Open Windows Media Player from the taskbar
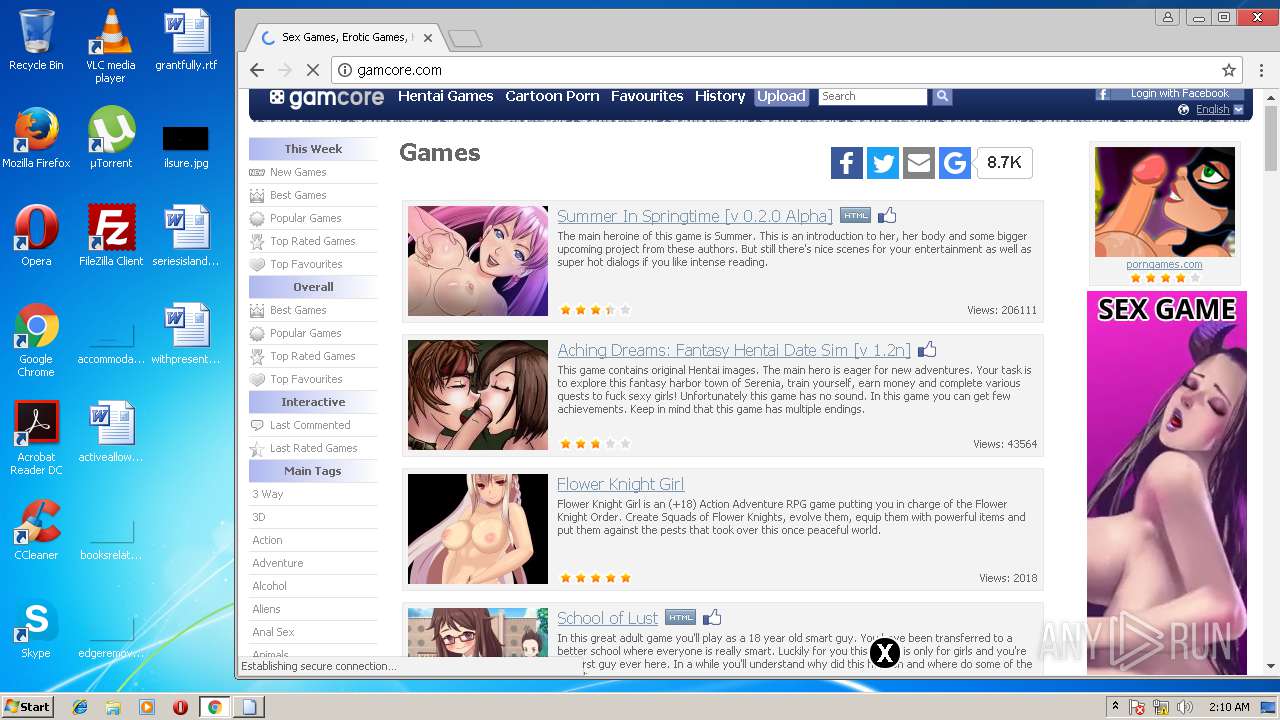Viewport: 1280px width, 720px height. click(x=147, y=707)
